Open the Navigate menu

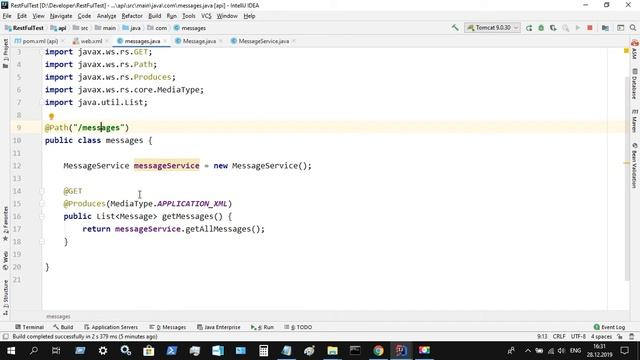61,16
